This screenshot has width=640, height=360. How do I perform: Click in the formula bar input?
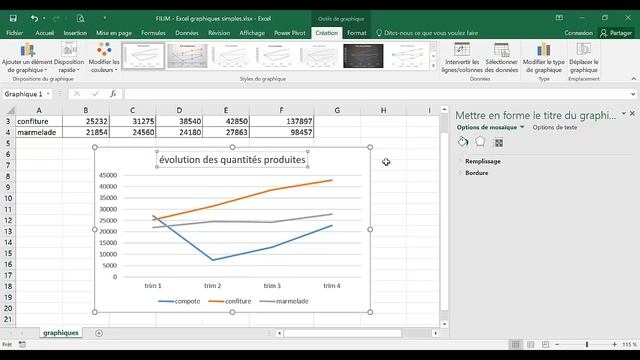[x=376, y=94]
